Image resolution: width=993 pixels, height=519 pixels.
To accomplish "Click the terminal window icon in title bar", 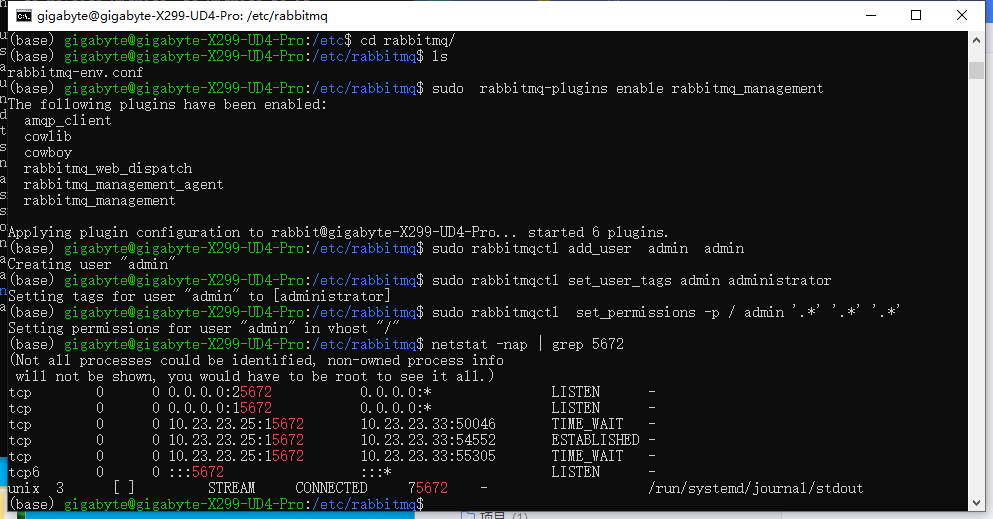I will coord(24,16).
